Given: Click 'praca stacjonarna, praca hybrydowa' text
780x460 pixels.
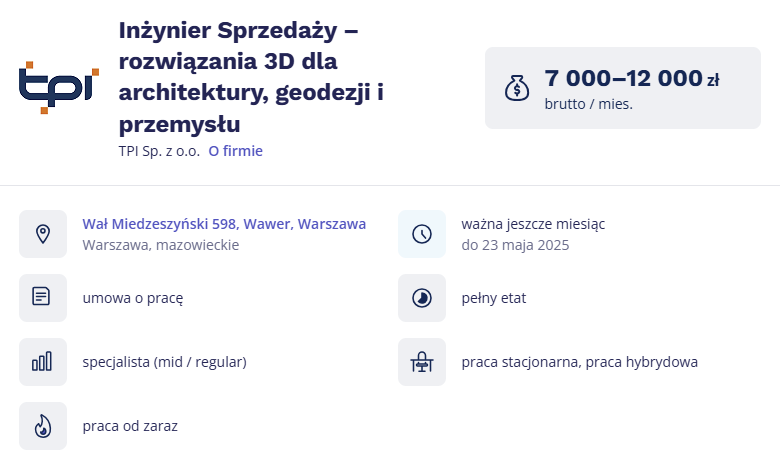Looking at the screenshot, I should click(580, 362).
